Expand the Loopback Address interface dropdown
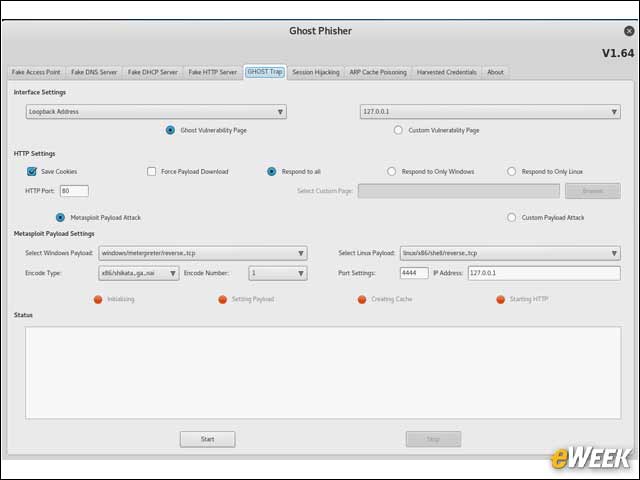The width and height of the screenshot is (640, 480). (x=156, y=112)
